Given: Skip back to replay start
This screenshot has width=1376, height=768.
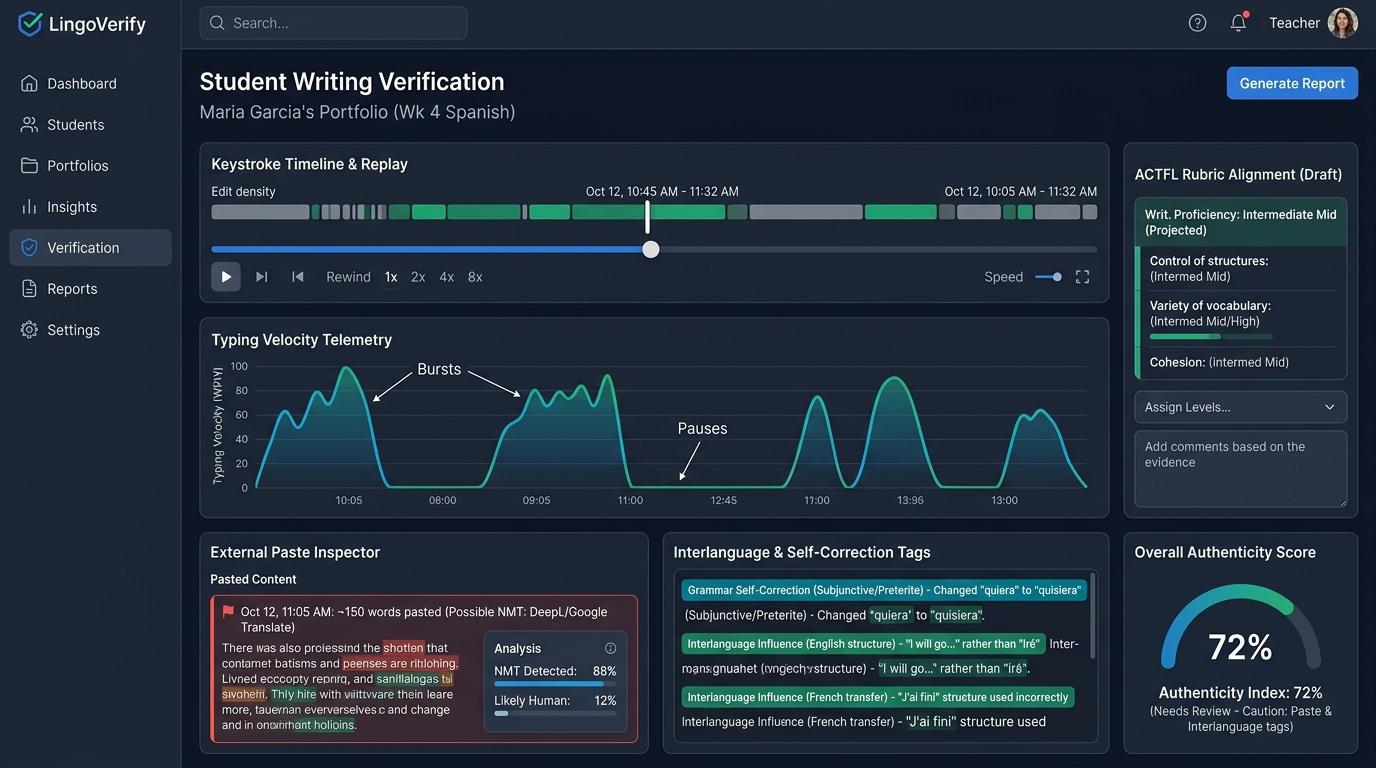Looking at the screenshot, I should [297, 277].
